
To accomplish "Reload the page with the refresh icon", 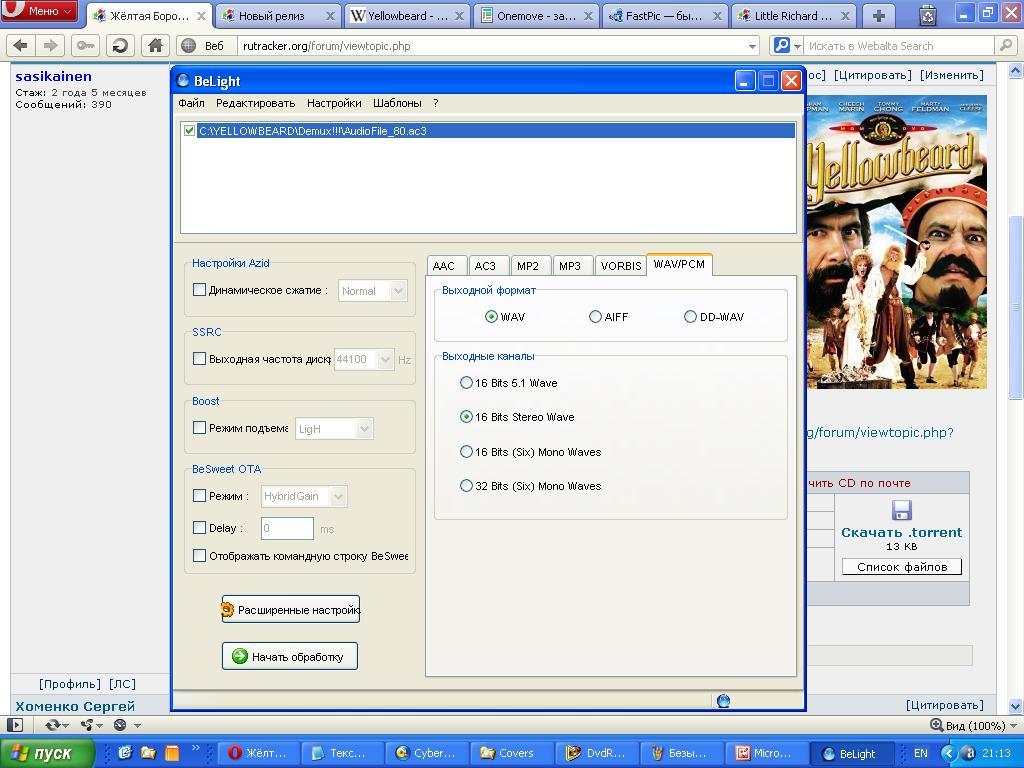I will point(120,46).
